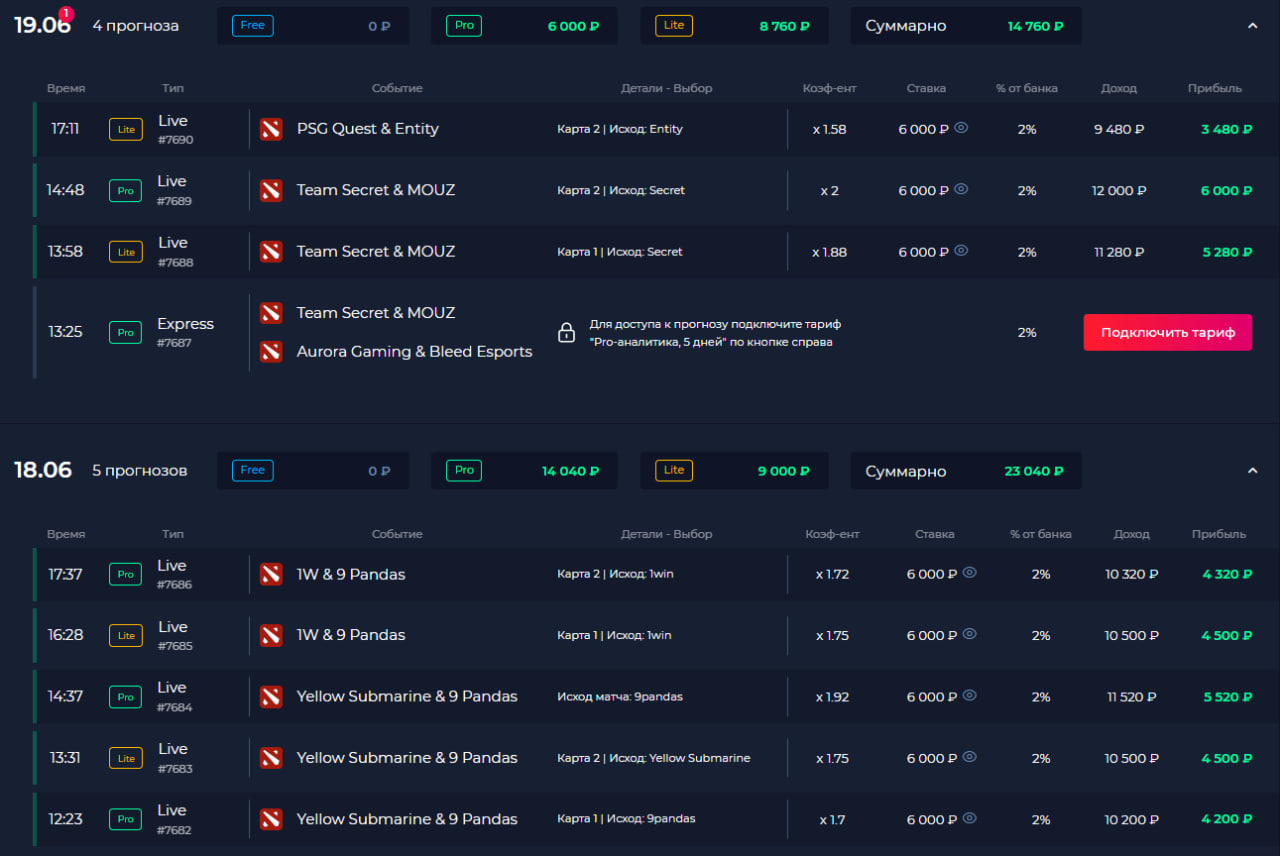Click Lite badge in the 13:31 row
This screenshot has width=1280, height=856.
(126, 758)
